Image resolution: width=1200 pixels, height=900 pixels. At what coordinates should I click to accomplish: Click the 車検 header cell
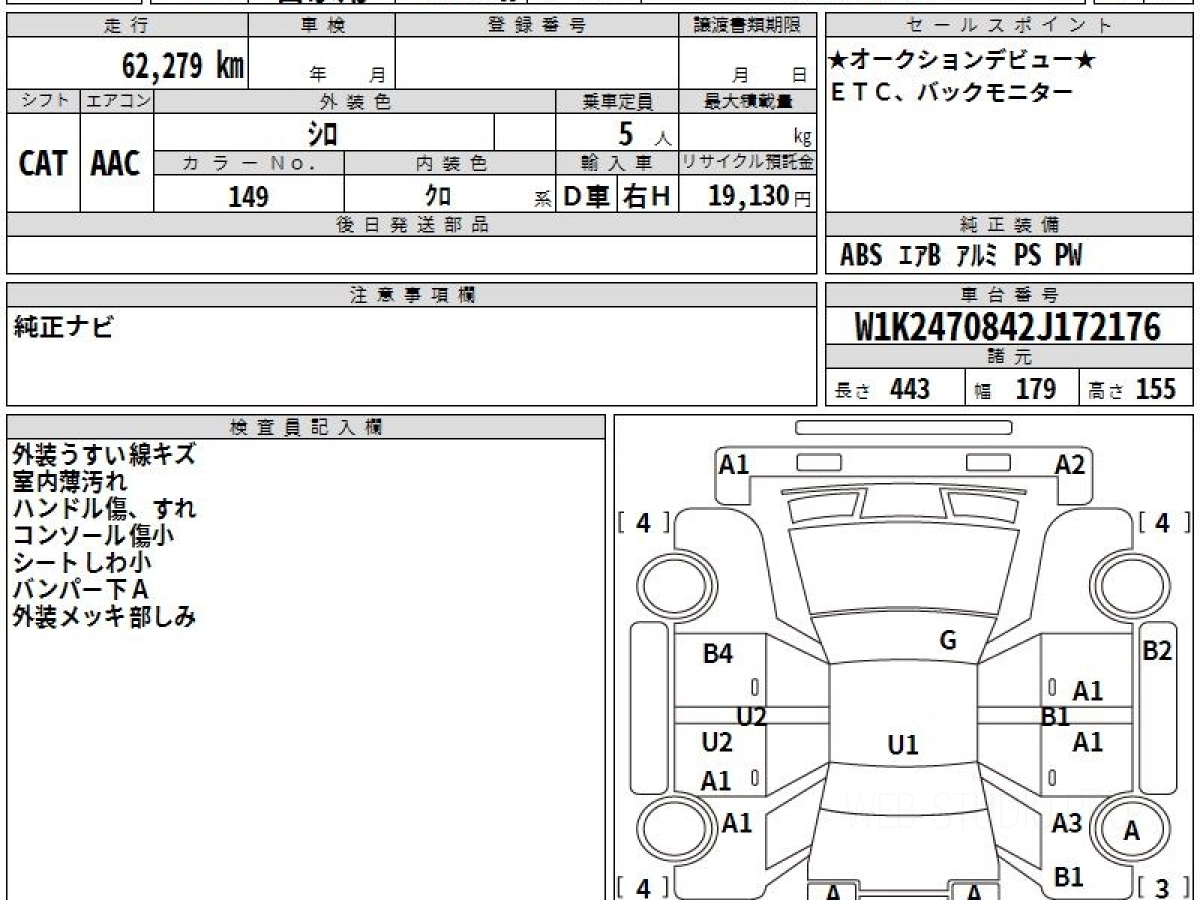click(322, 26)
